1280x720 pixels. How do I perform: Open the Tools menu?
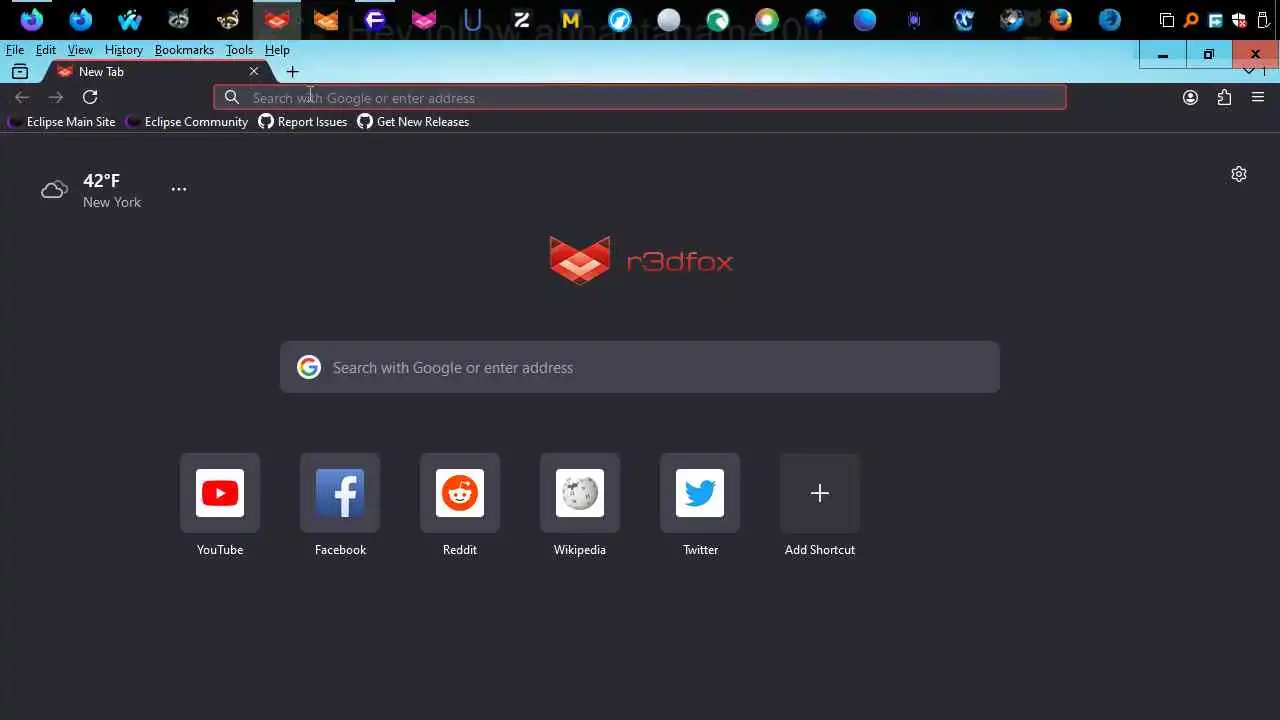pos(239,50)
